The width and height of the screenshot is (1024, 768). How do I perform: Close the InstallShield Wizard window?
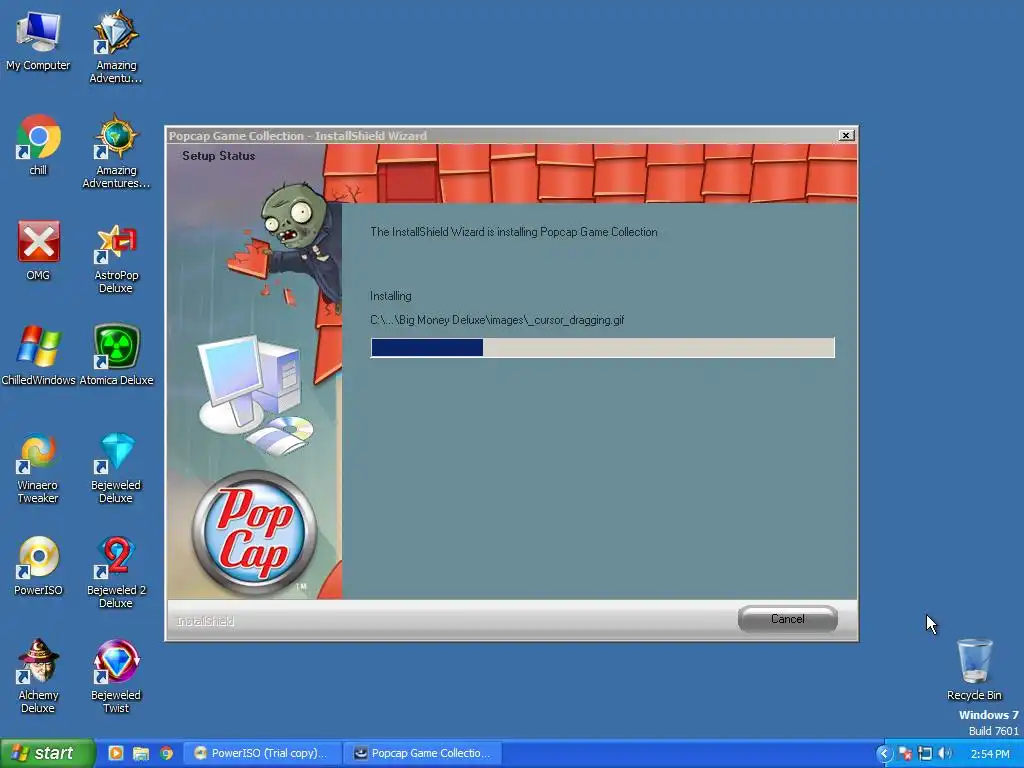[846, 135]
